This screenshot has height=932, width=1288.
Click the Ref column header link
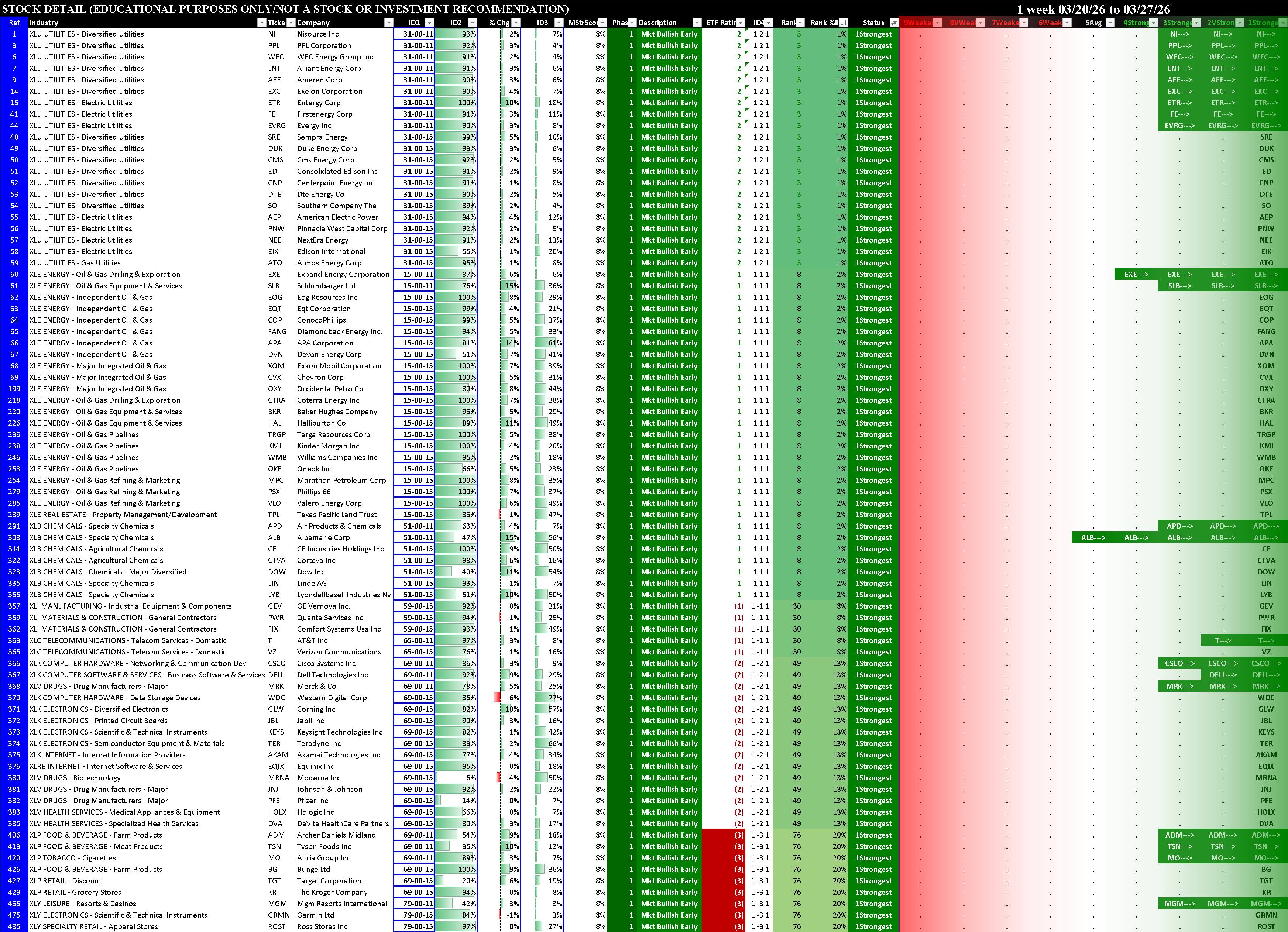14,23
